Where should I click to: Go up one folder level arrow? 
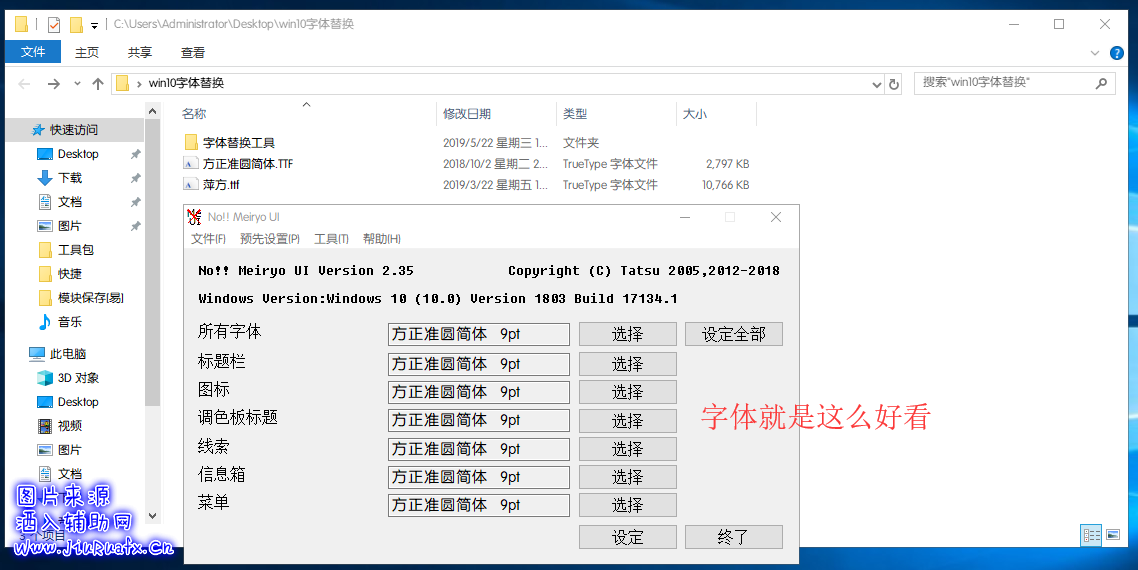(x=98, y=84)
